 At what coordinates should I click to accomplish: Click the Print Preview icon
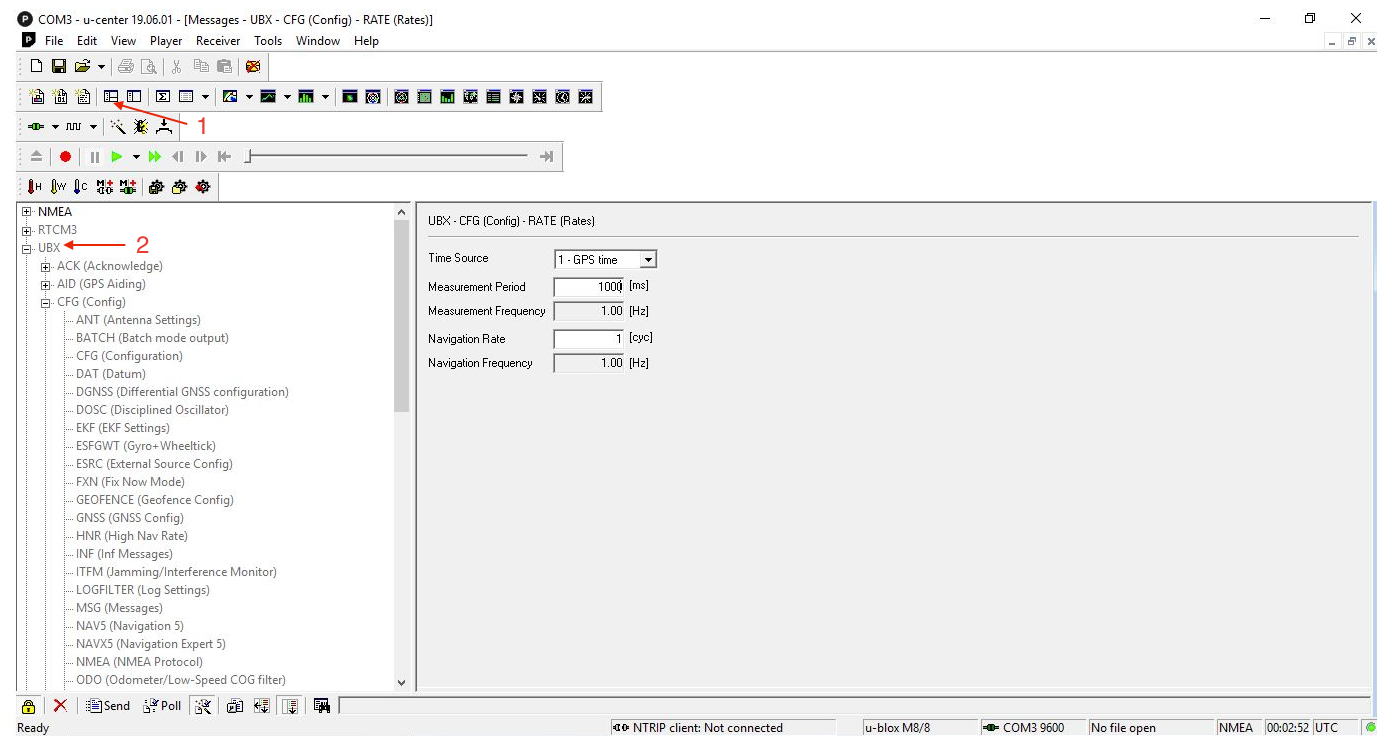(x=148, y=66)
